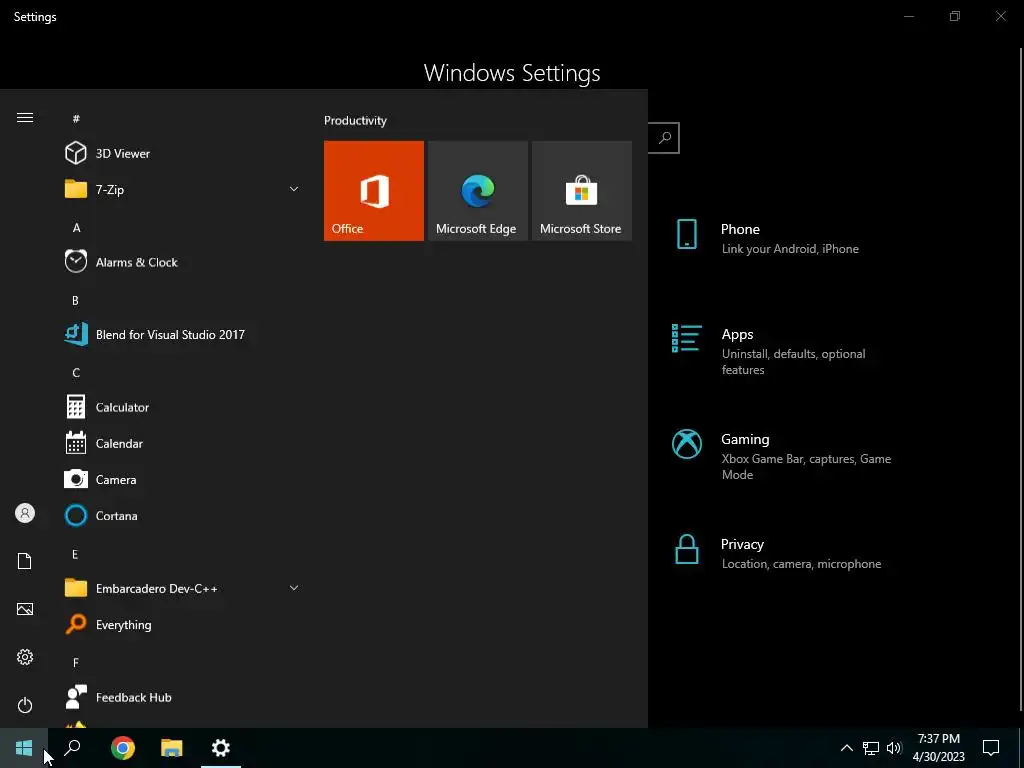The width and height of the screenshot is (1024, 768).
Task: Click the Windows Start button
Action: 24,748
